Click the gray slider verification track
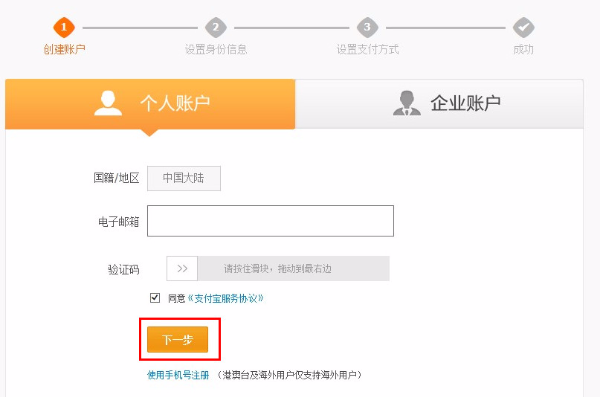The width and height of the screenshot is (600, 397). [x=293, y=268]
